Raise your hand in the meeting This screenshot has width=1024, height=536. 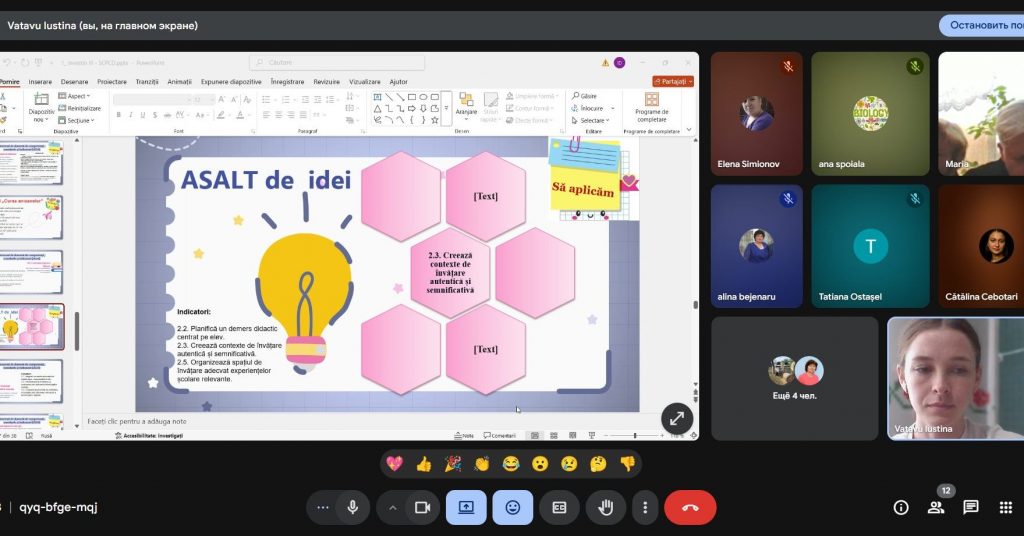tap(605, 507)
